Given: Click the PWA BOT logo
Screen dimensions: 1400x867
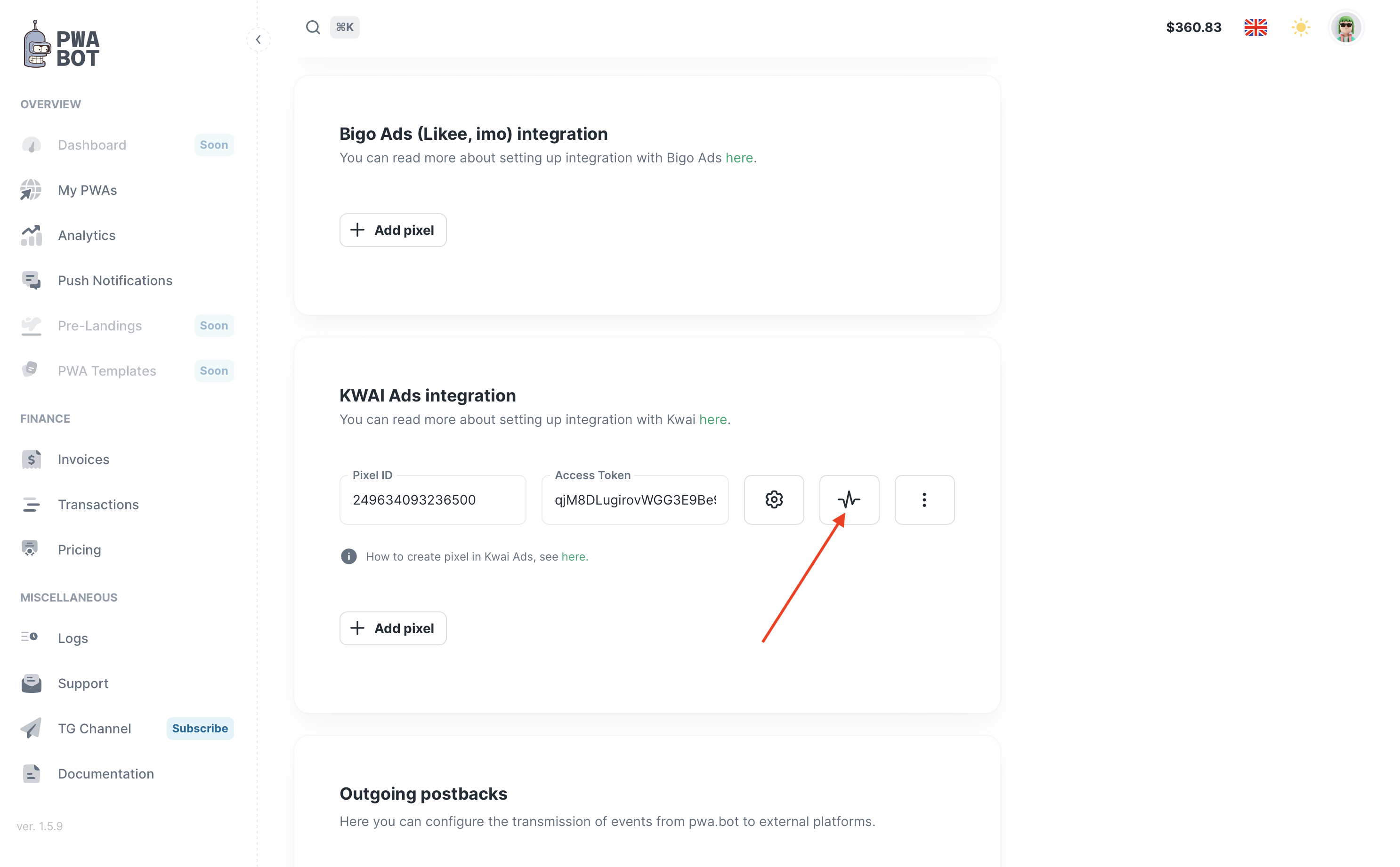Looking at the screenshot, I should [x=61, y=46].
